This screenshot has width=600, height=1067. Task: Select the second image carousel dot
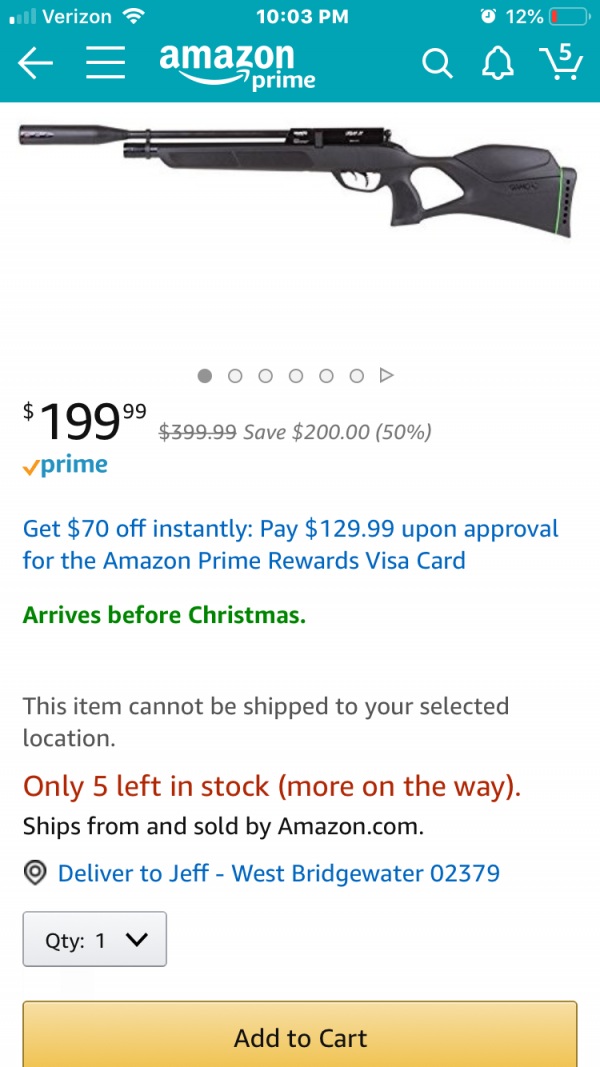pos(235,376)
